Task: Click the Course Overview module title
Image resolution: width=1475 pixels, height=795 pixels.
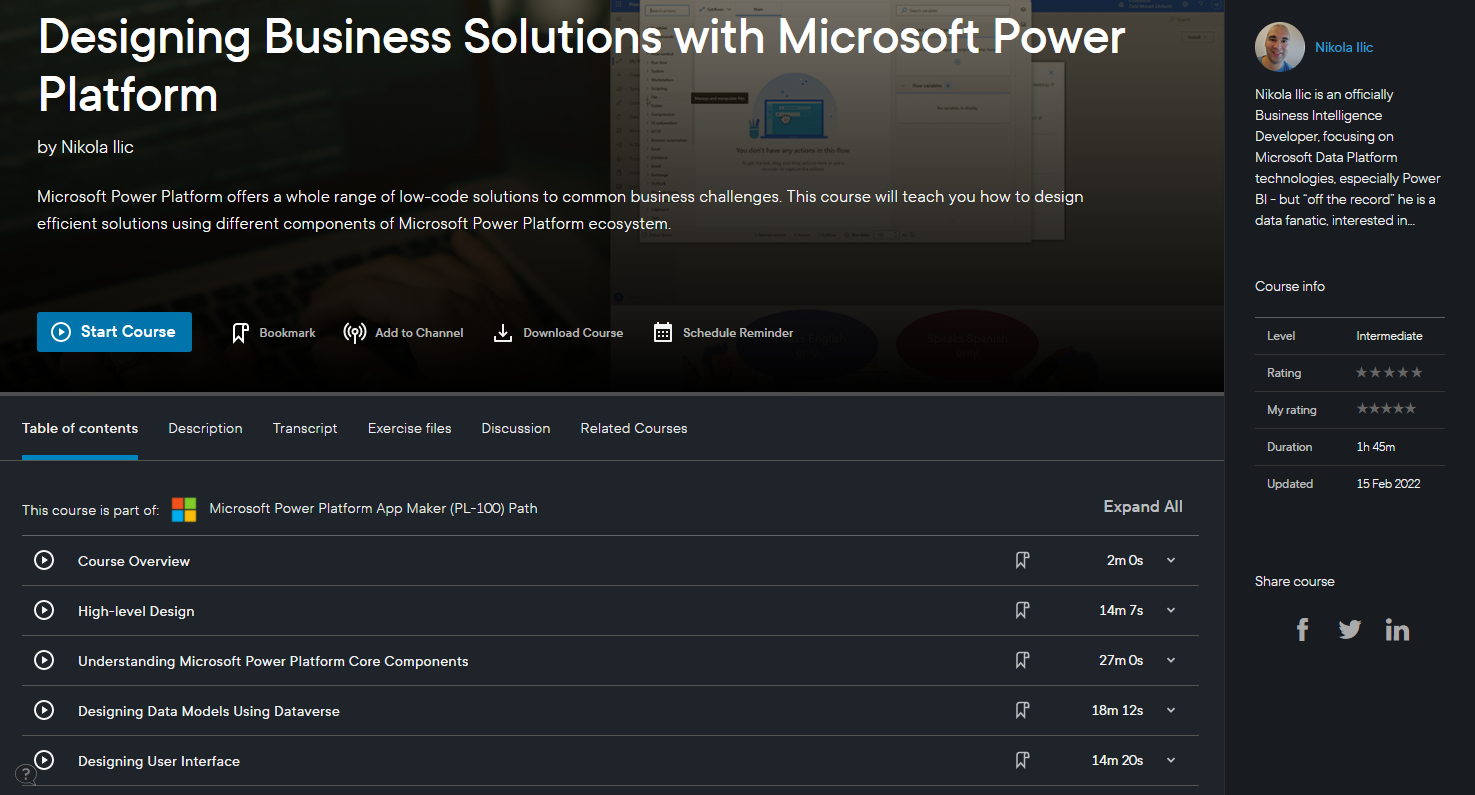Action: [134, 561]
